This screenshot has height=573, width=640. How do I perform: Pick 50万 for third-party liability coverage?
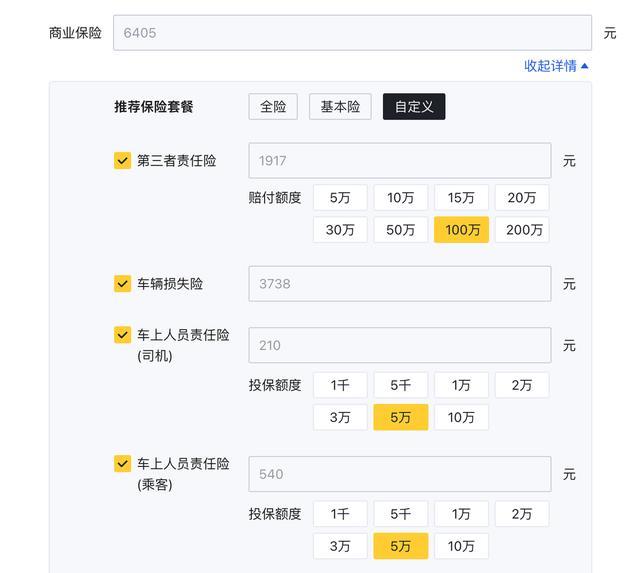point(400,230)
